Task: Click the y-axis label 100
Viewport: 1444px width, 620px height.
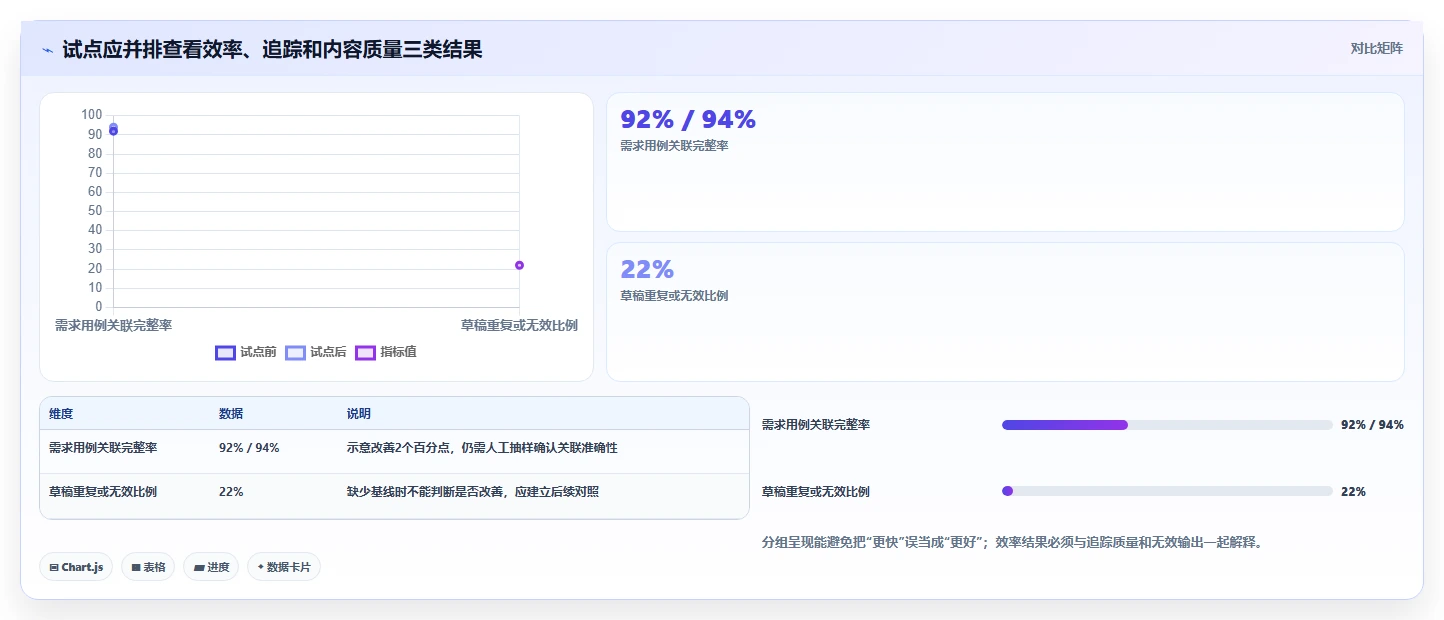Action: coord(92,115)
